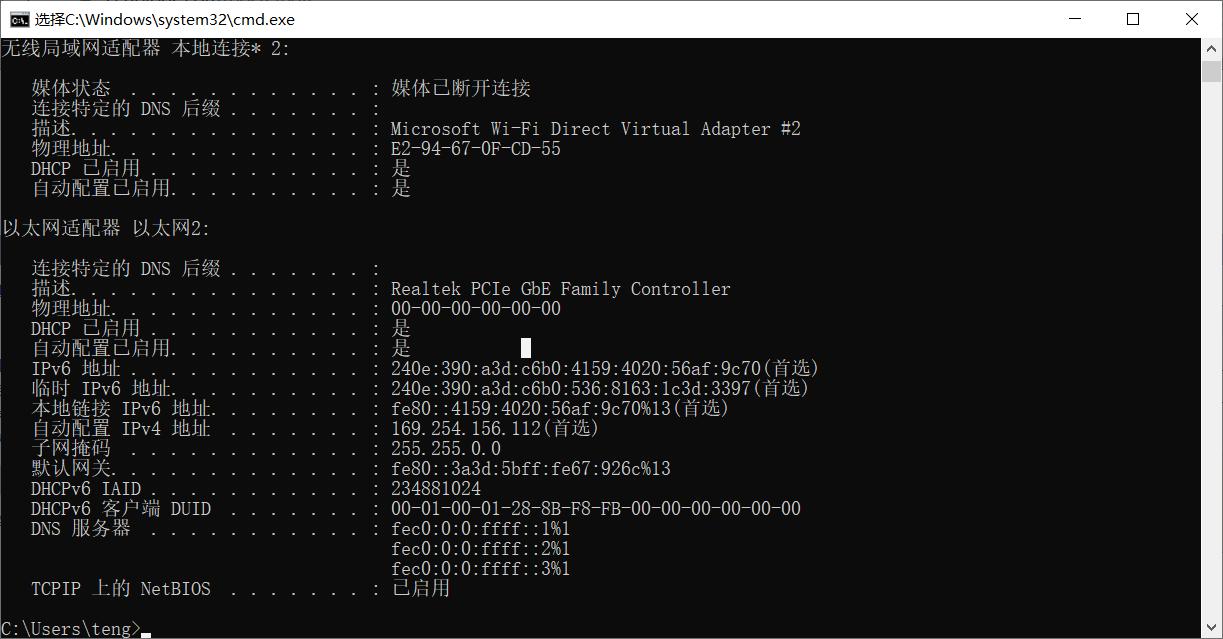Image resolution: width=1223 pixels, height=639 pixels.
Task: Click the C:\Users\teng> prompt line
Action: tap(70, 628)
